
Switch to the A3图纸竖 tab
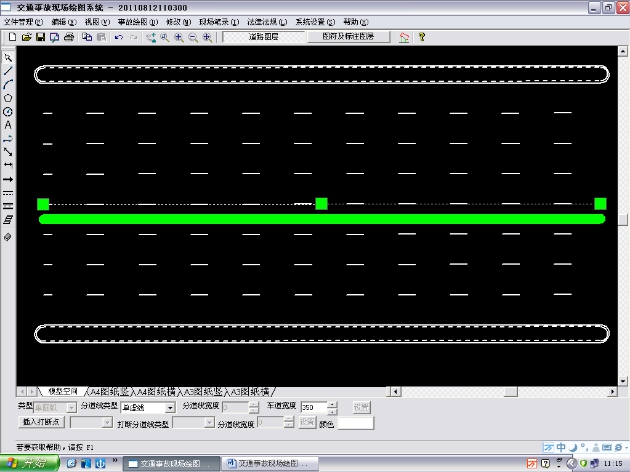click(204, 391)
